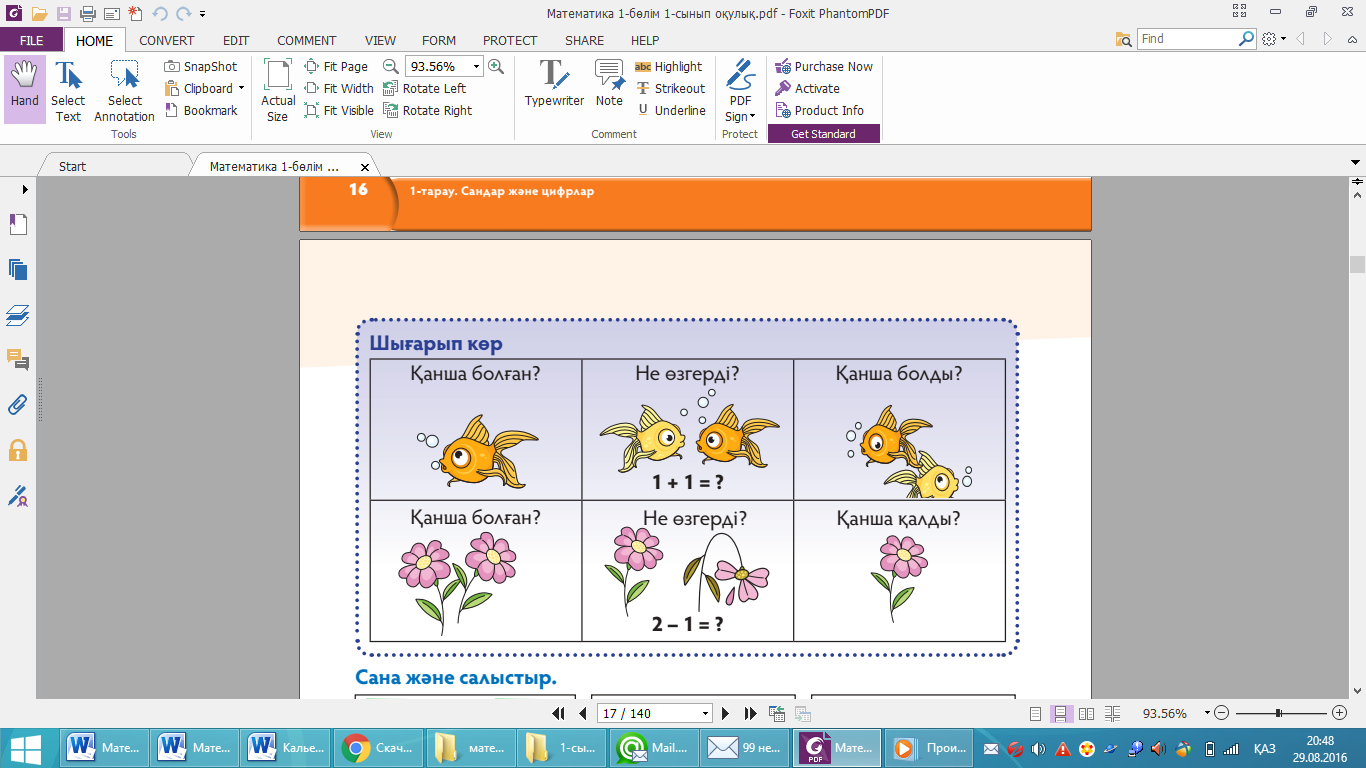
Task: Open the PDF Sign dropdown
Action: tap(740, 89)
